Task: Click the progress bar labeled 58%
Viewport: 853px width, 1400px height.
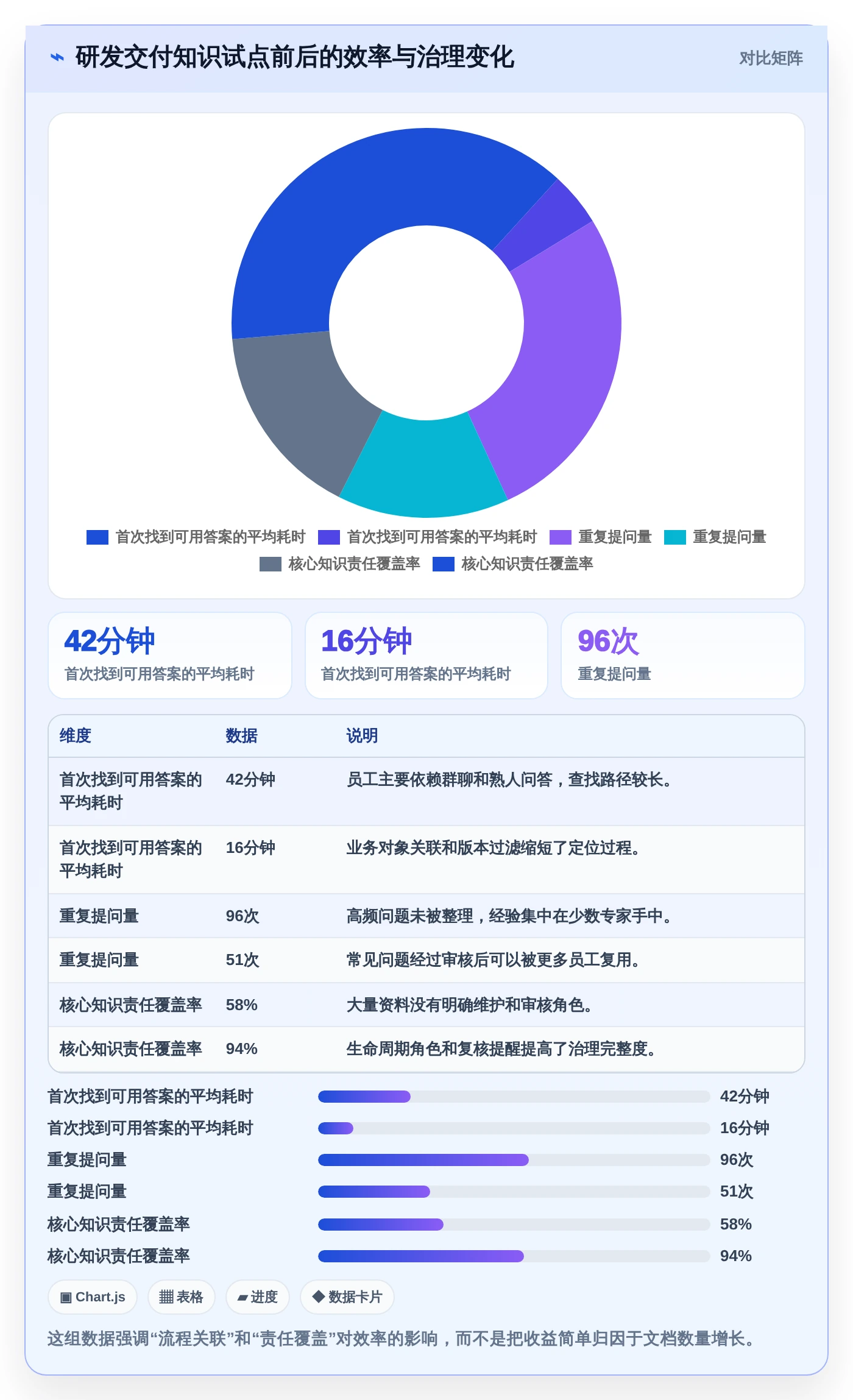Action: [514, 1225]
